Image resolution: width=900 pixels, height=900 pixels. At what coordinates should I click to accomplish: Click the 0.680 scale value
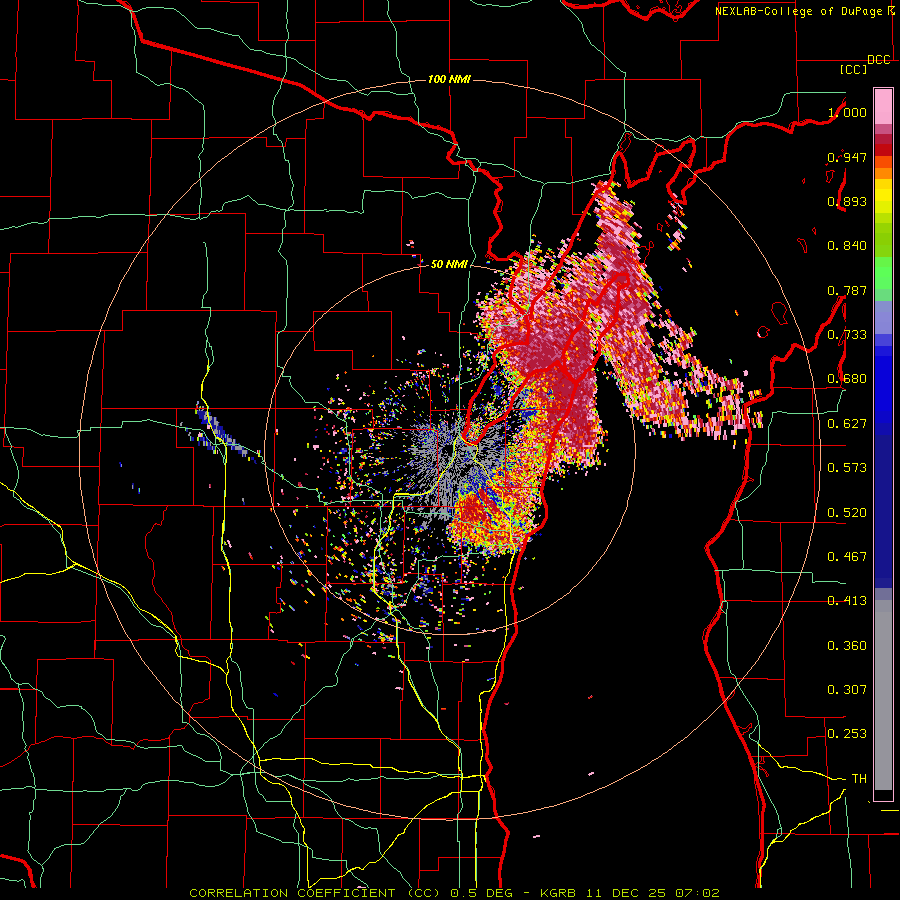pyautogui.click(x=847, y=379)
